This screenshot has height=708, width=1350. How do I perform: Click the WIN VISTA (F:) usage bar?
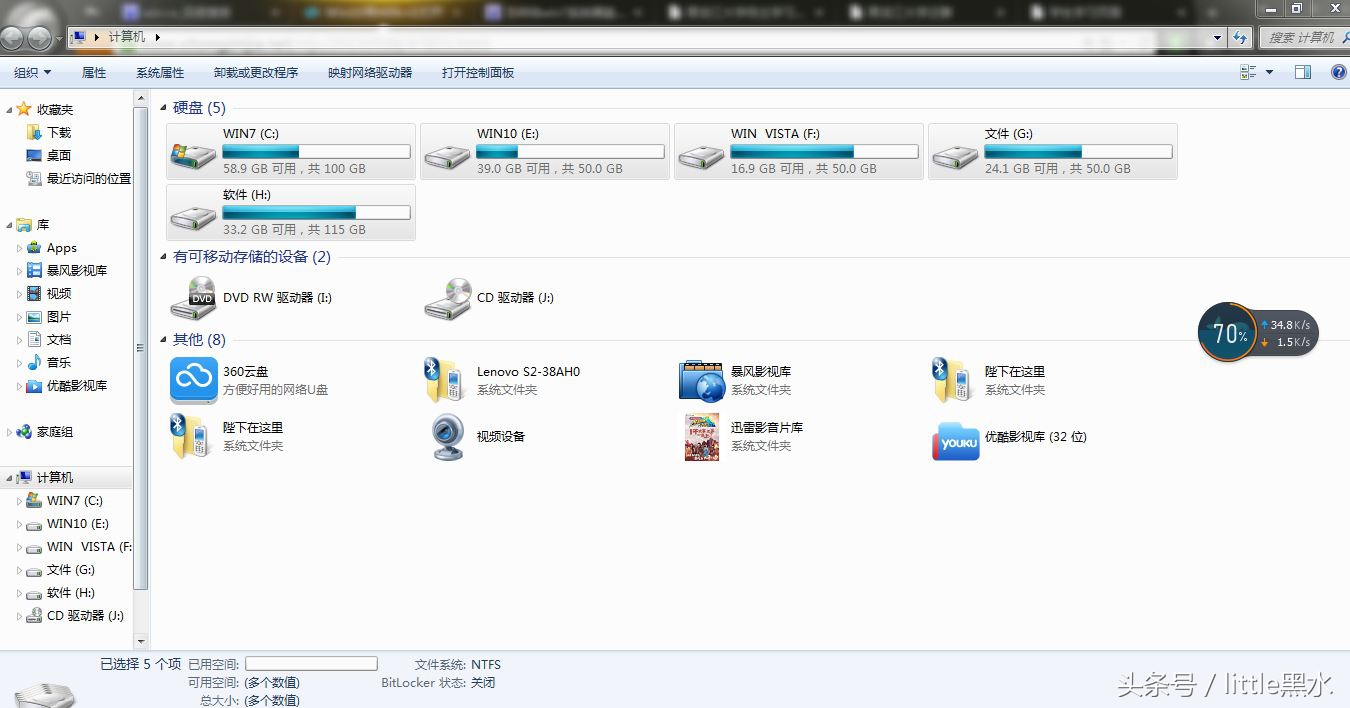(824, 152)
